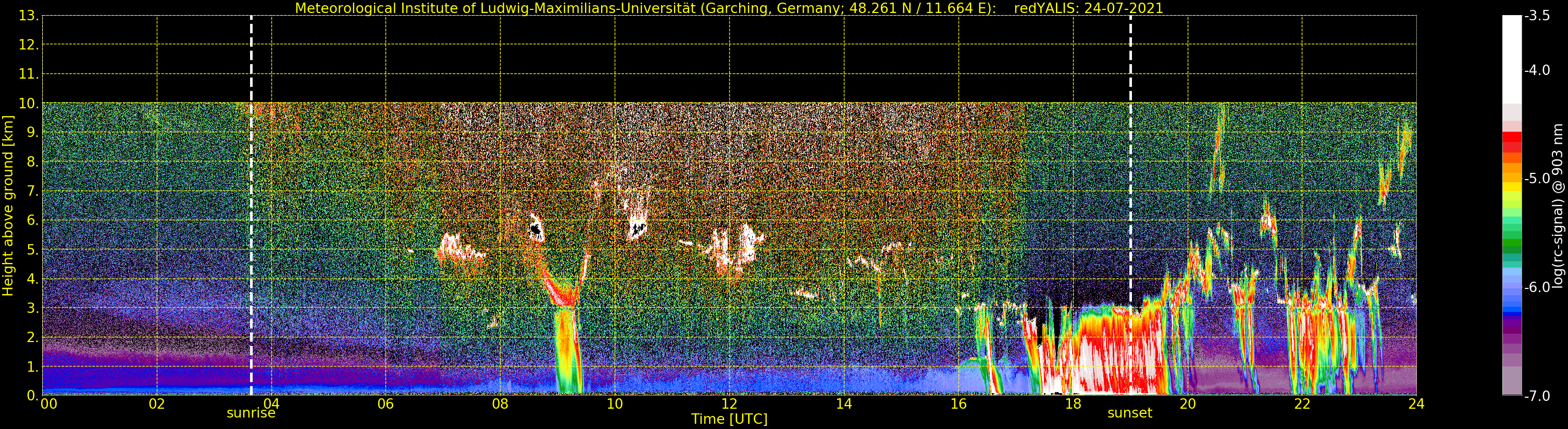The width and height of the screenshot is (1568, 429).
Task: Click the '2.' tick on the height axis
Action: 32,338
